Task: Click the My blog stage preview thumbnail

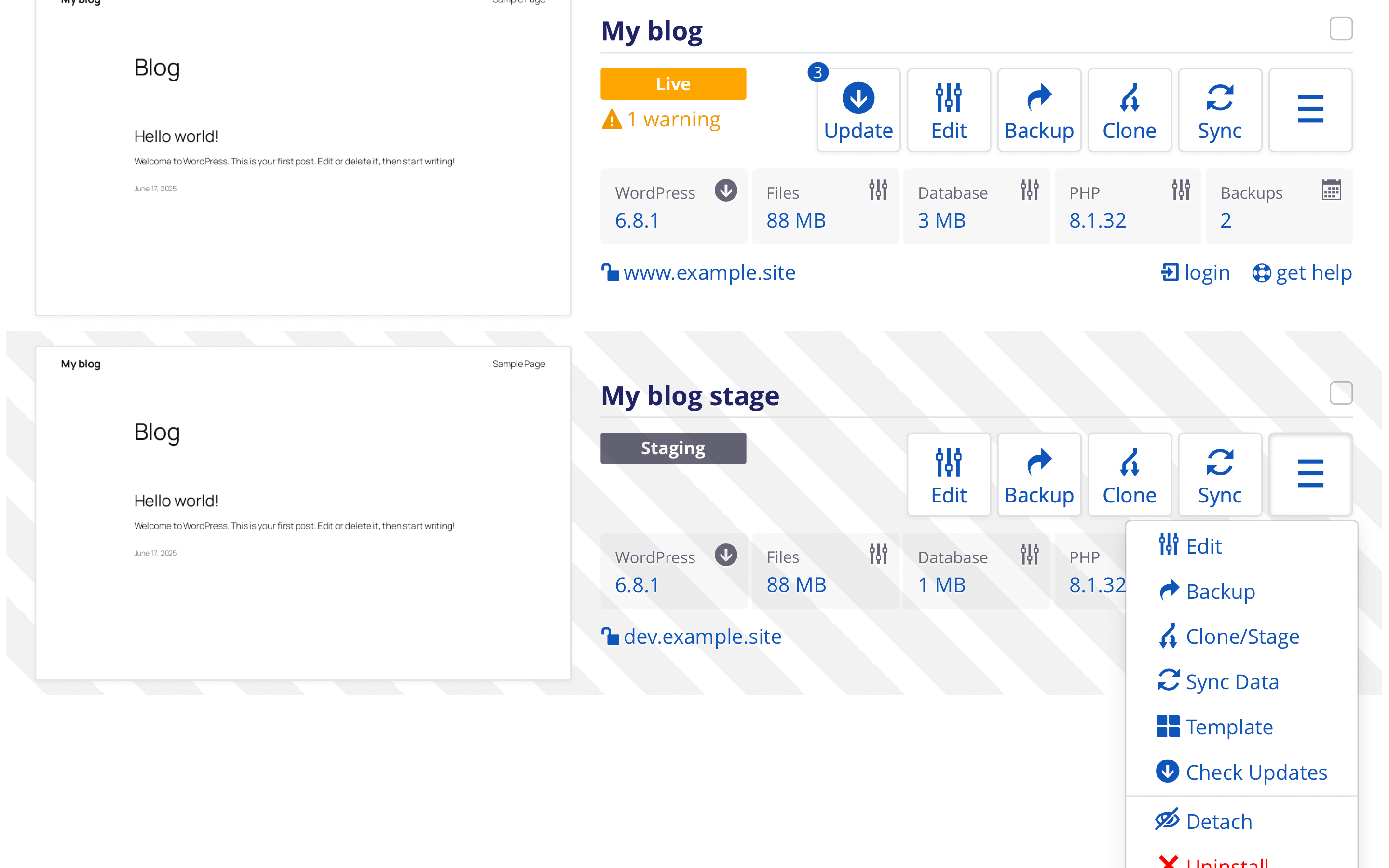Action: 303,513
